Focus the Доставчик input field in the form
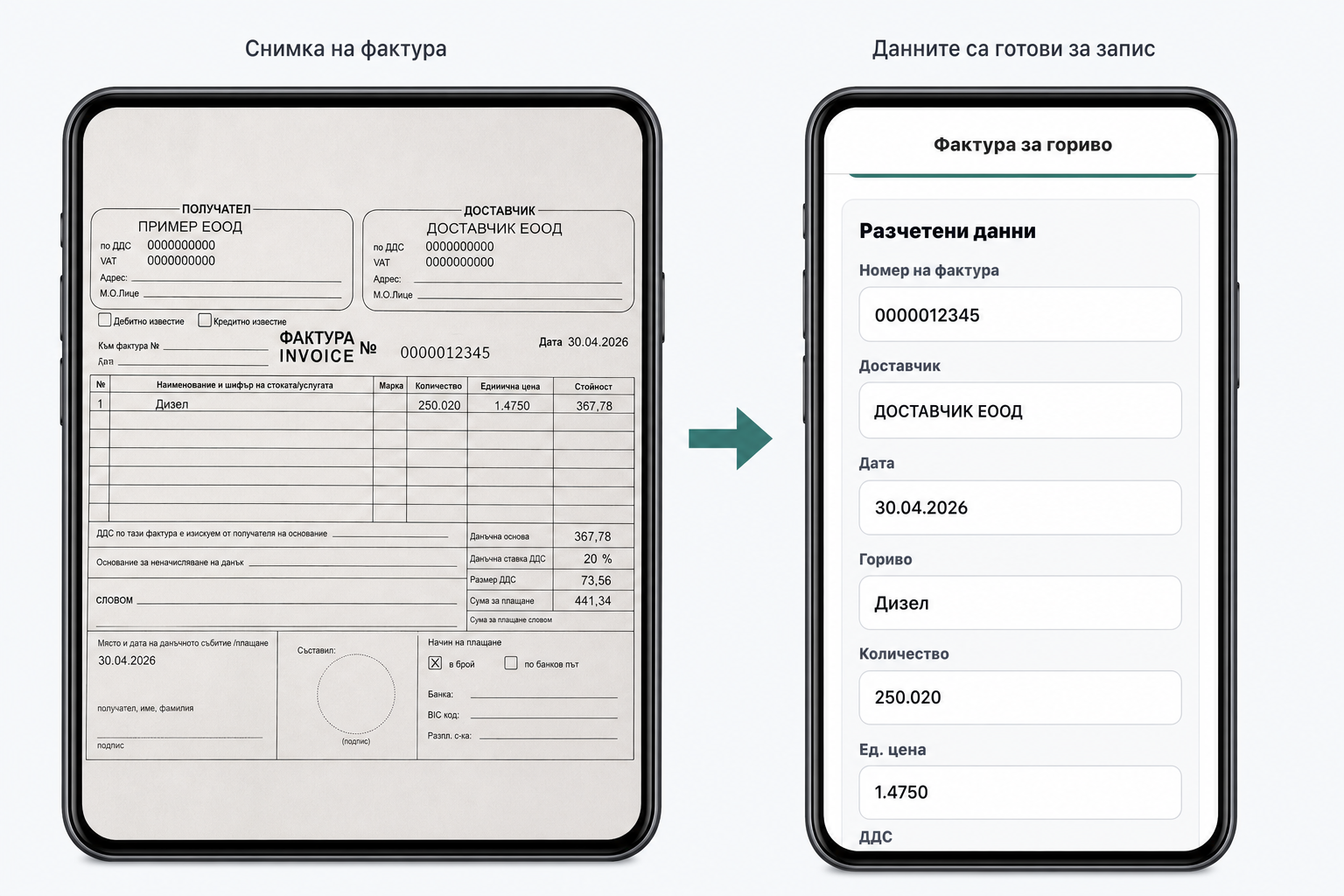Image resolution: width=1344 pixels, height=896 pixels. pos(1020,410)
